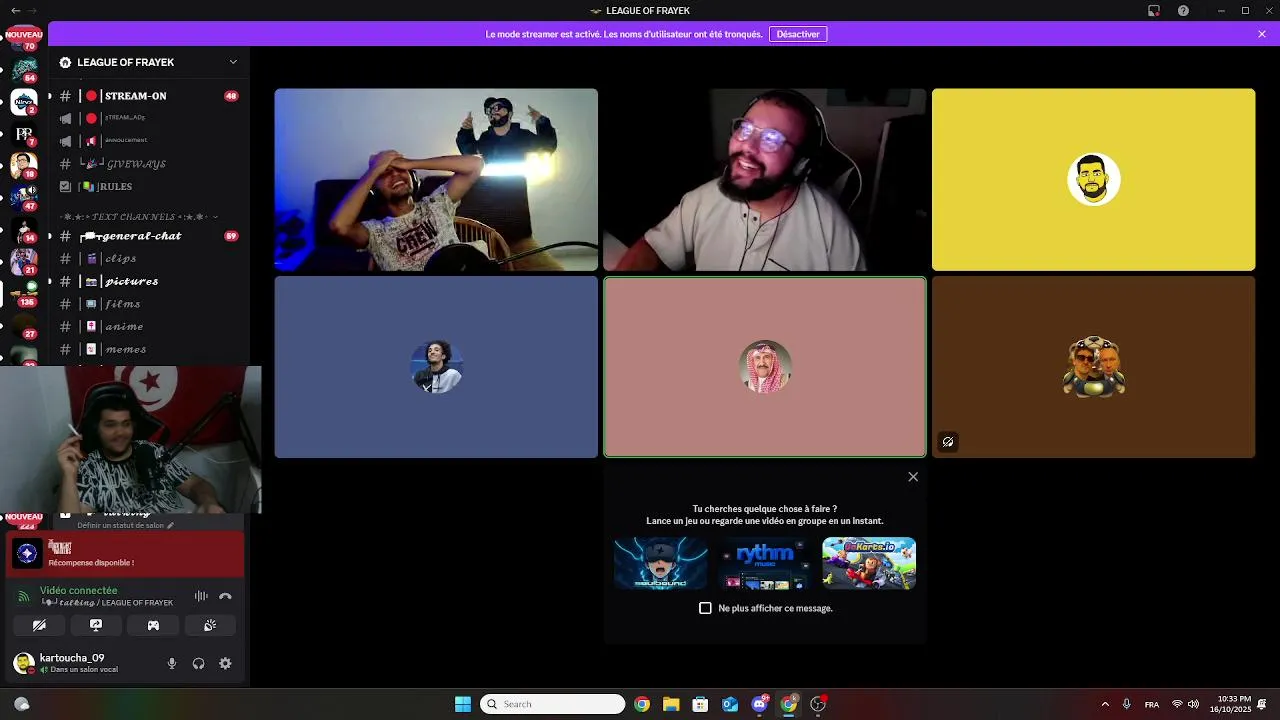Open the STREAM_ADS announcement channel
Viewport: 1280px width, 720px height.
pyautogui.click(x=148, y=118)
